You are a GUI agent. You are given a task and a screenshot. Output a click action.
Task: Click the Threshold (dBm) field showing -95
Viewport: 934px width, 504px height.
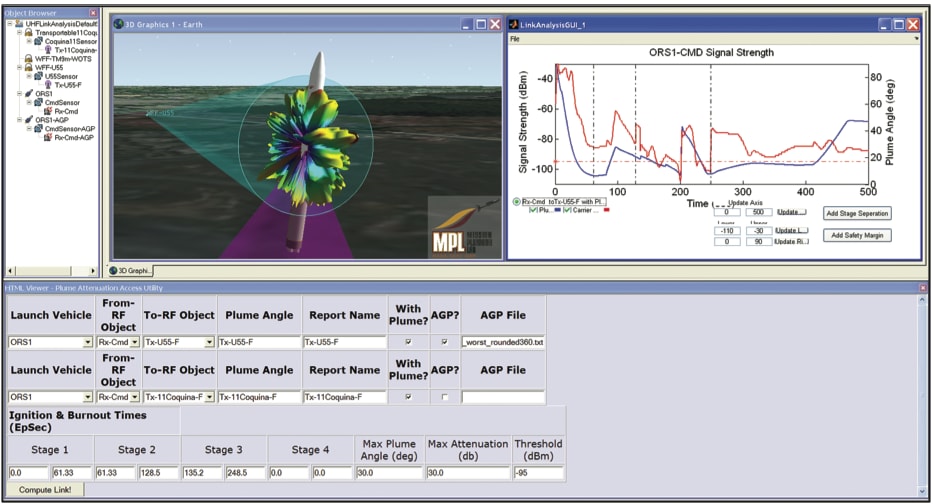click(x=538, y=472)
